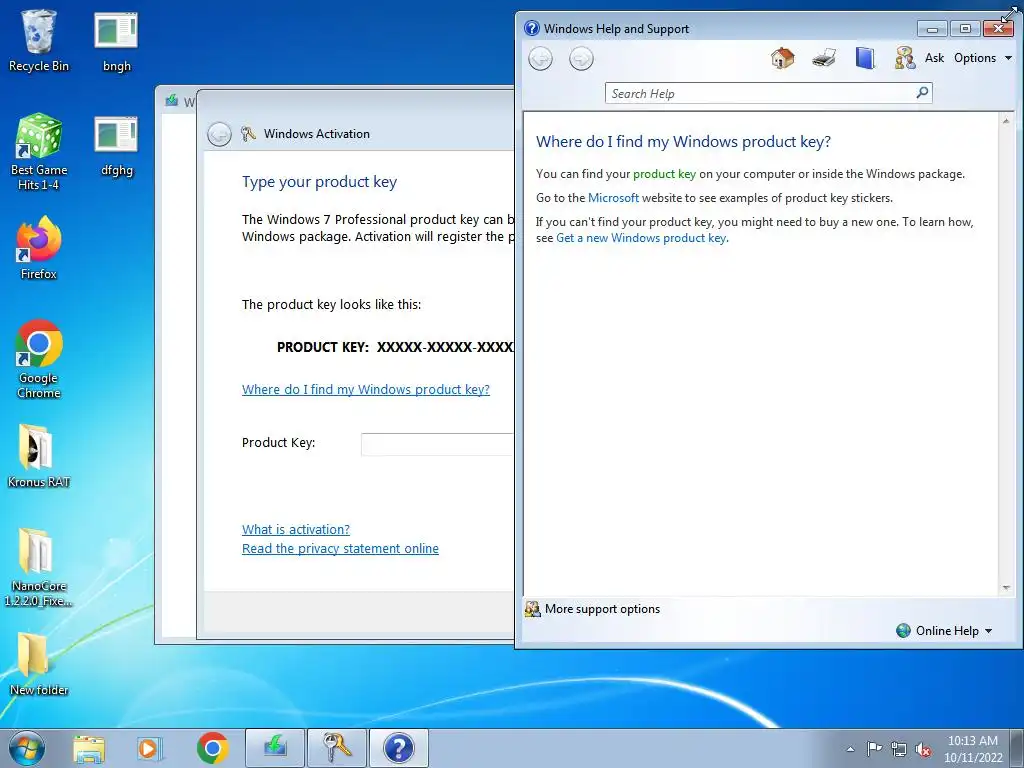Viewport: 1024px width, 768px height.
Task: Open the Online Help dropdown
Action: (944, 630)
